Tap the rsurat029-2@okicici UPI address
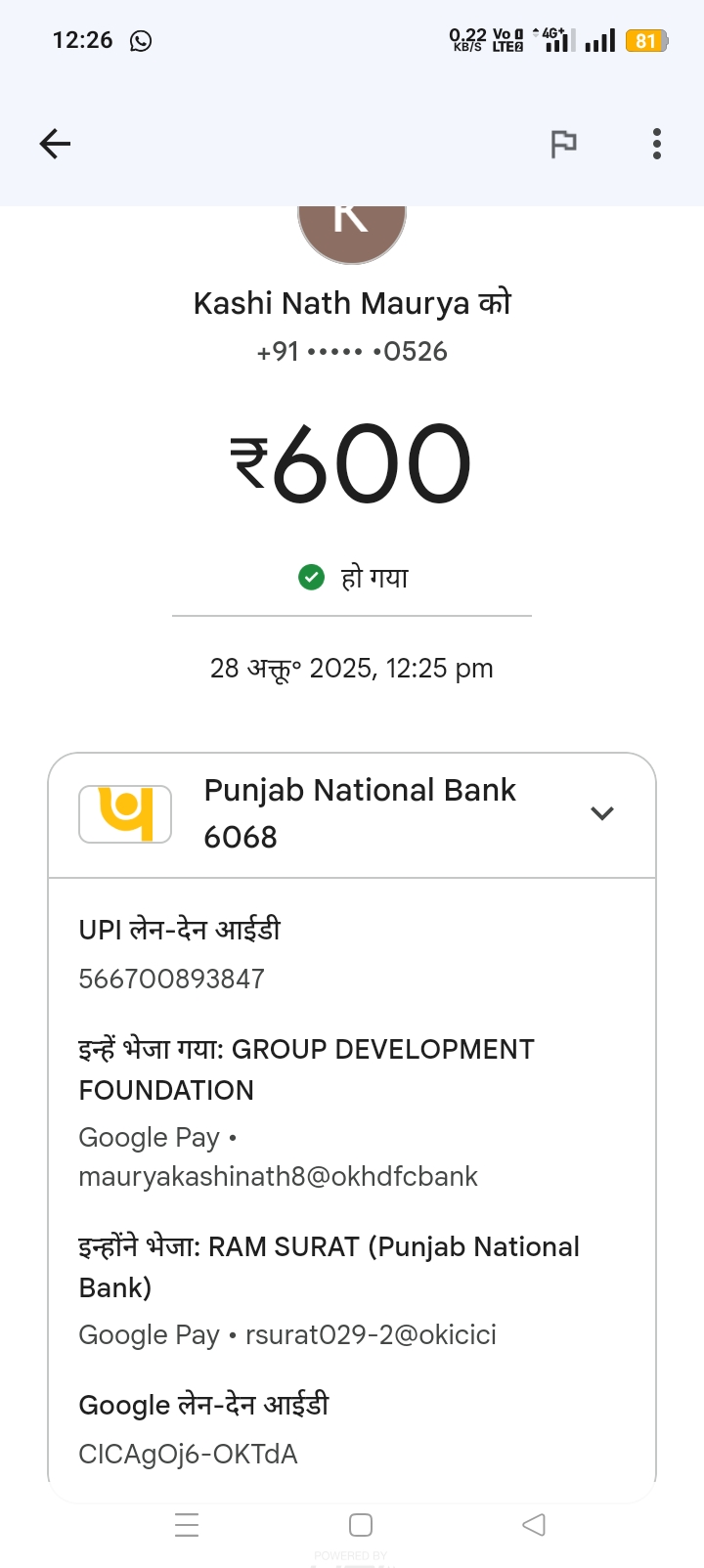This screenshot has height=1568, width=704. point(371,1335)
